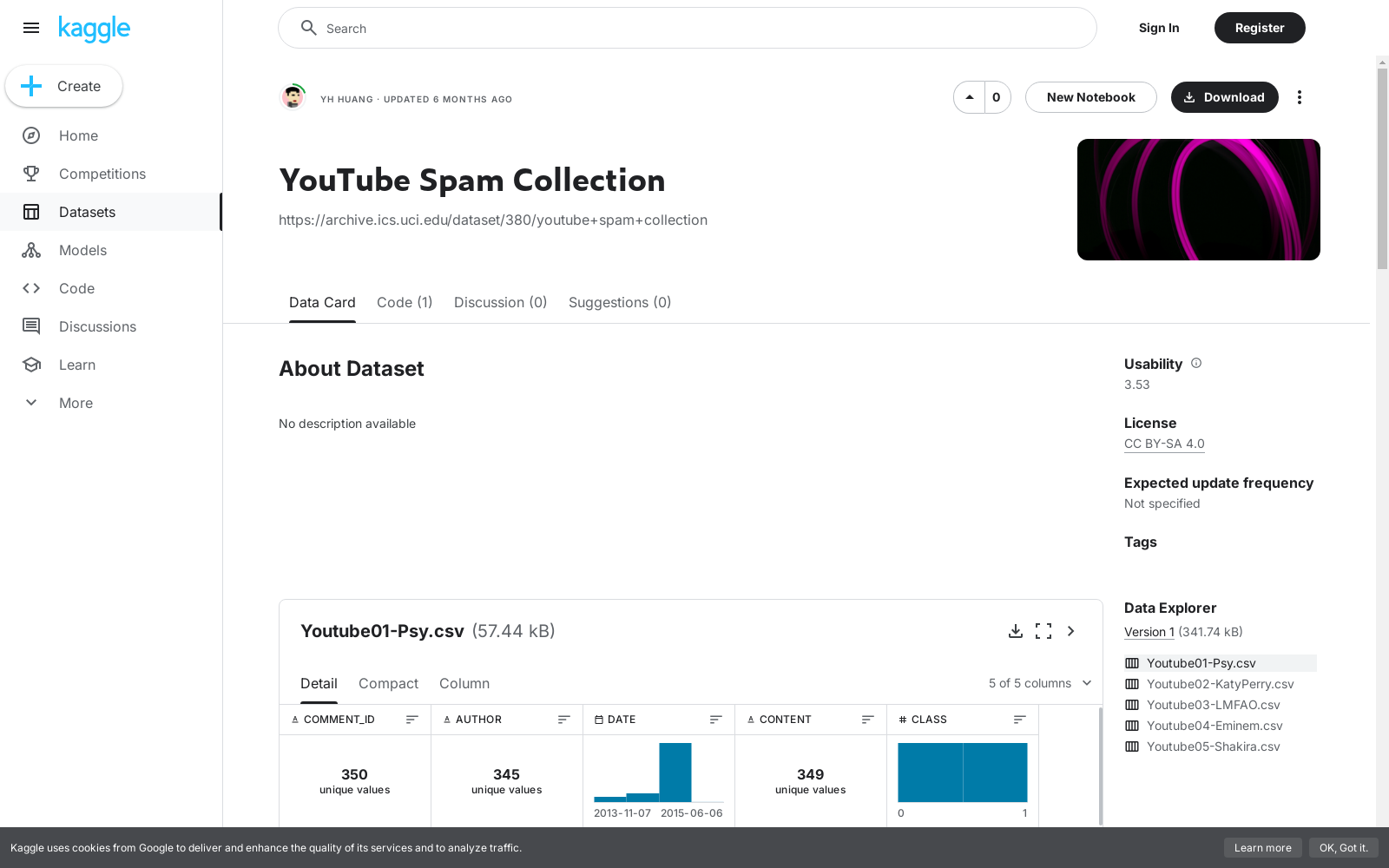Click the page vertical scrollbar
Screen dimensions: 1389x868
click(1382, 169)
